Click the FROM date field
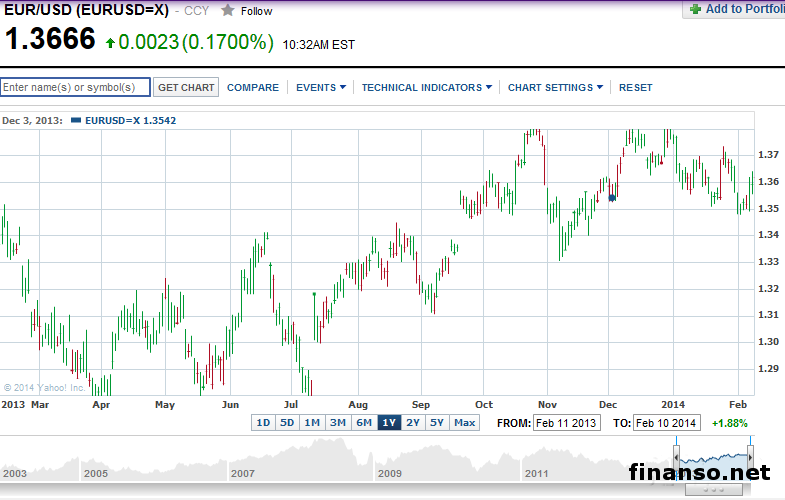The width and height of the screenshot is (785, 500). (567, 424)
